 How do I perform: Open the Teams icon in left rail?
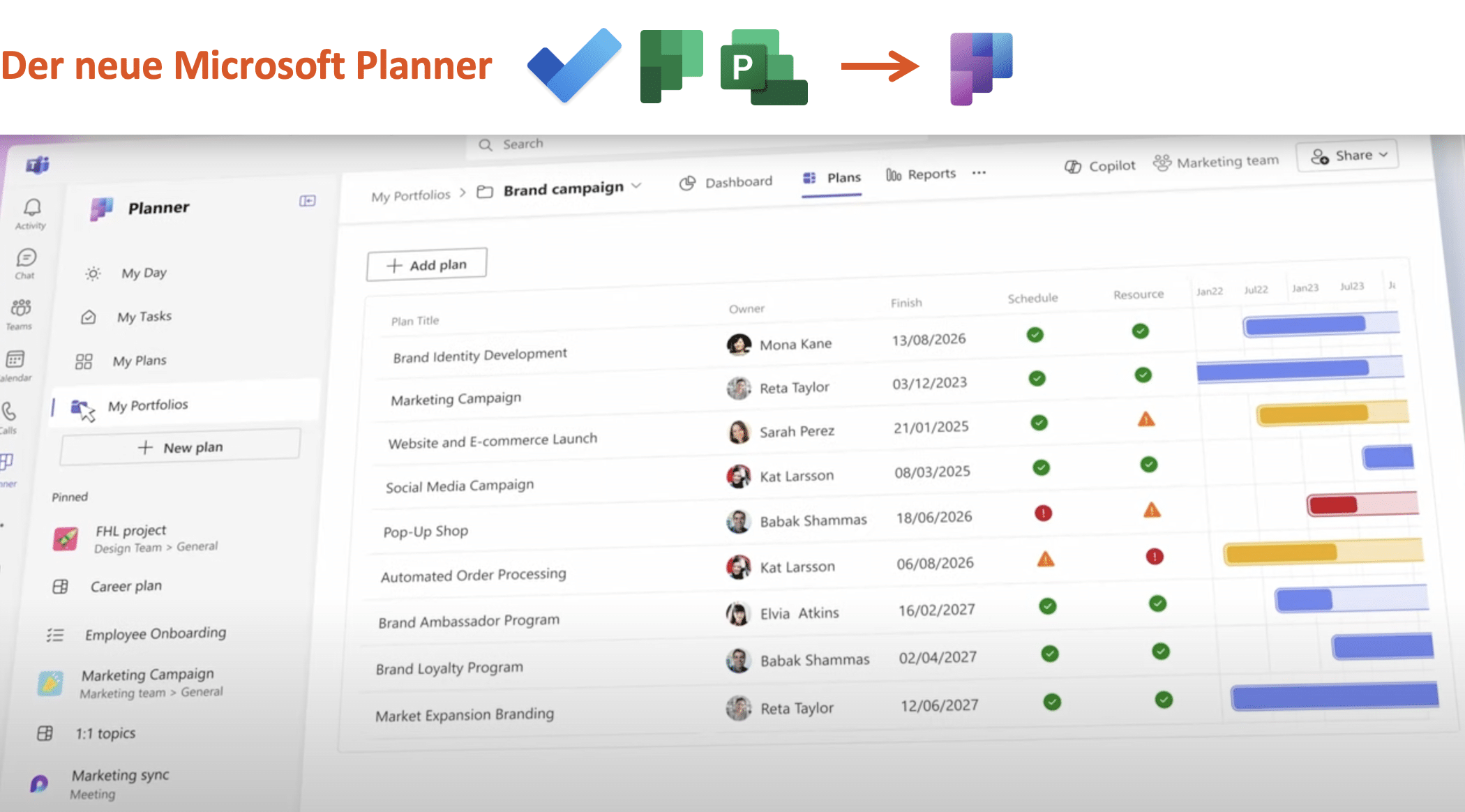pos(21,308)
